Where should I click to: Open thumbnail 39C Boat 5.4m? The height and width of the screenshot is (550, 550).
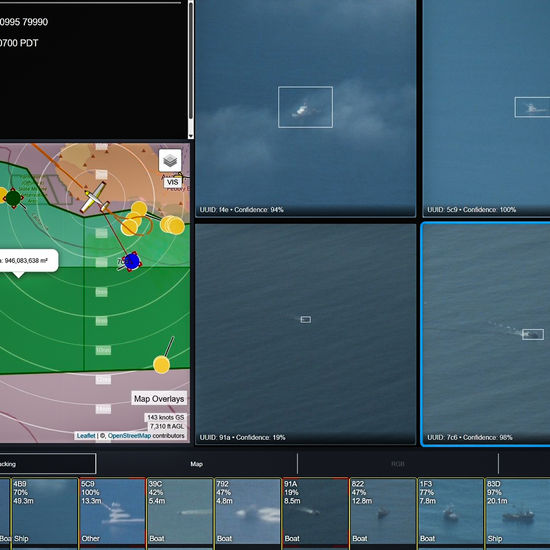click(x=180, y=511)
